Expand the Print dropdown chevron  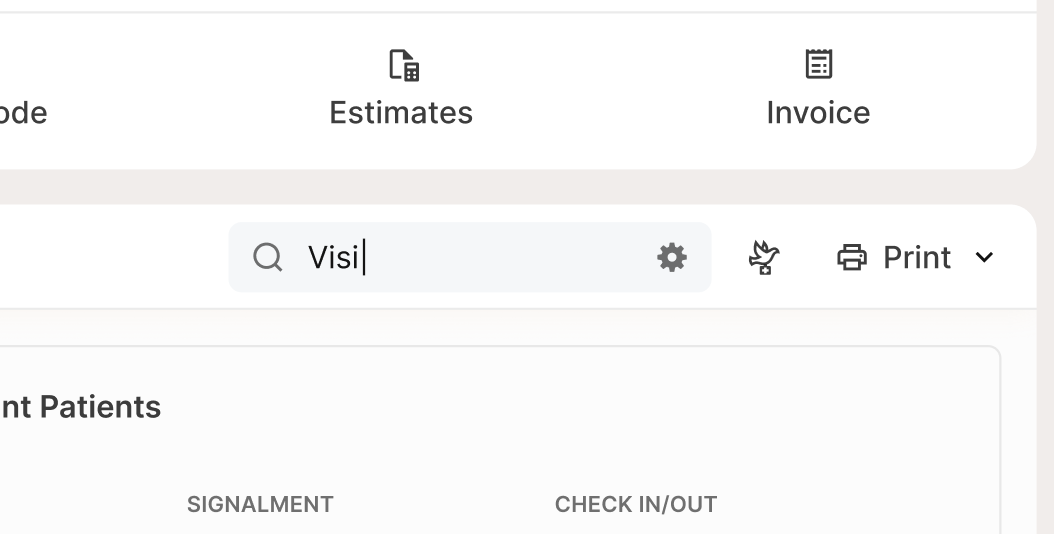point(984,258)
